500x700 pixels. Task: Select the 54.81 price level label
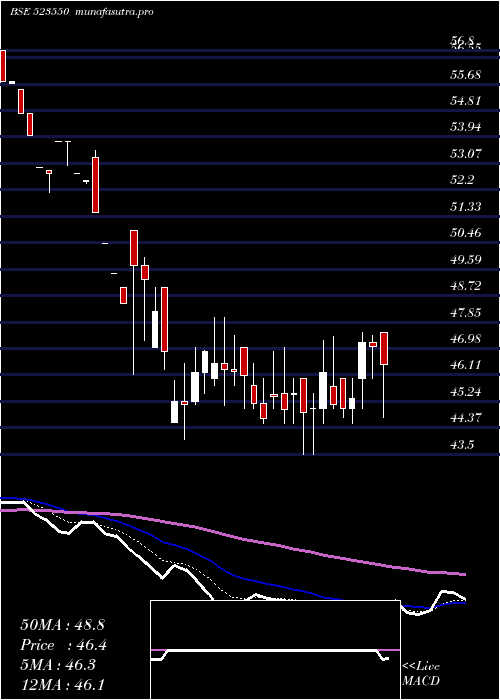coord(466,100)
